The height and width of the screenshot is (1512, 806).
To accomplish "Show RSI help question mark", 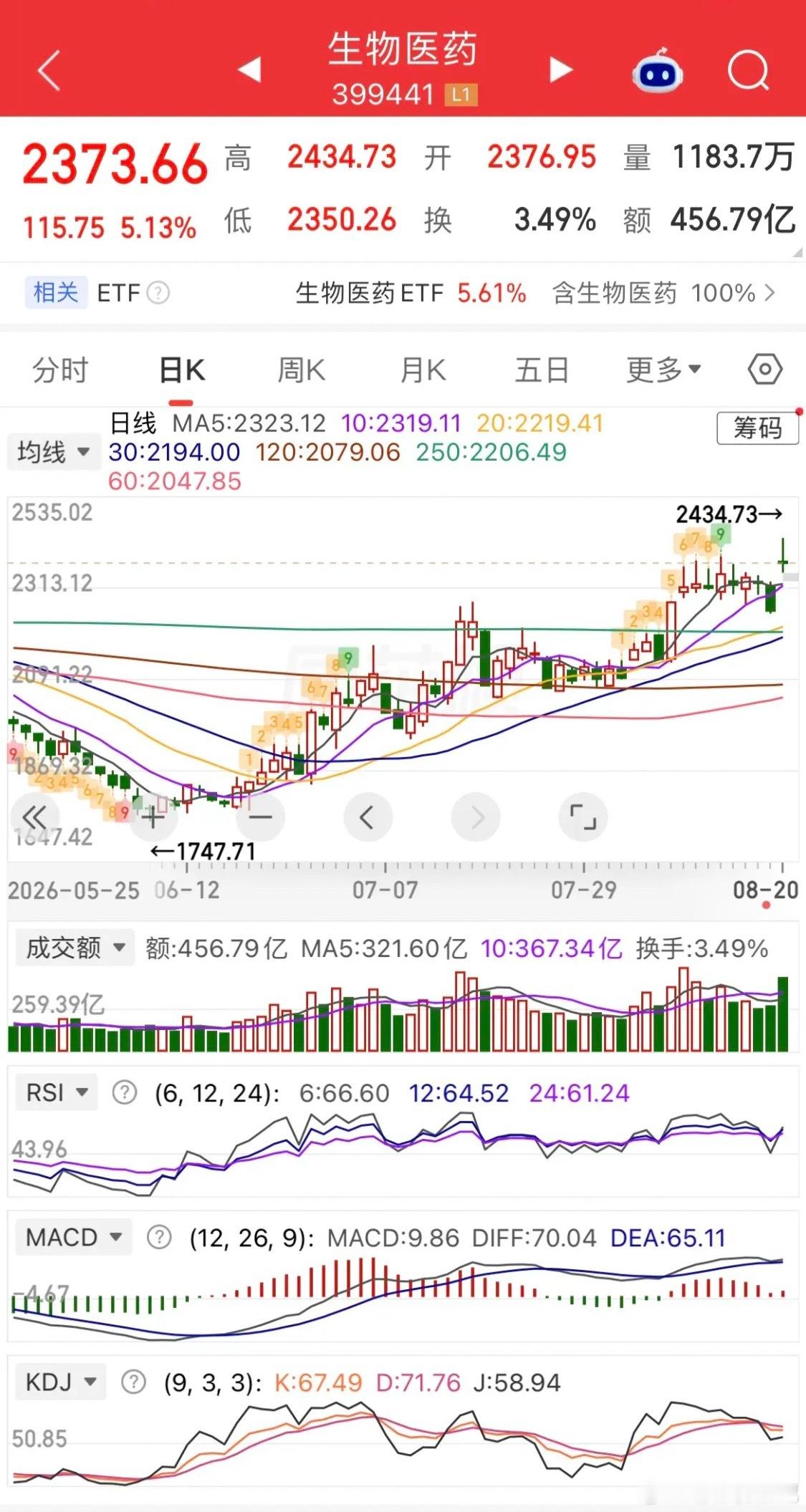I will [125, 1093].
